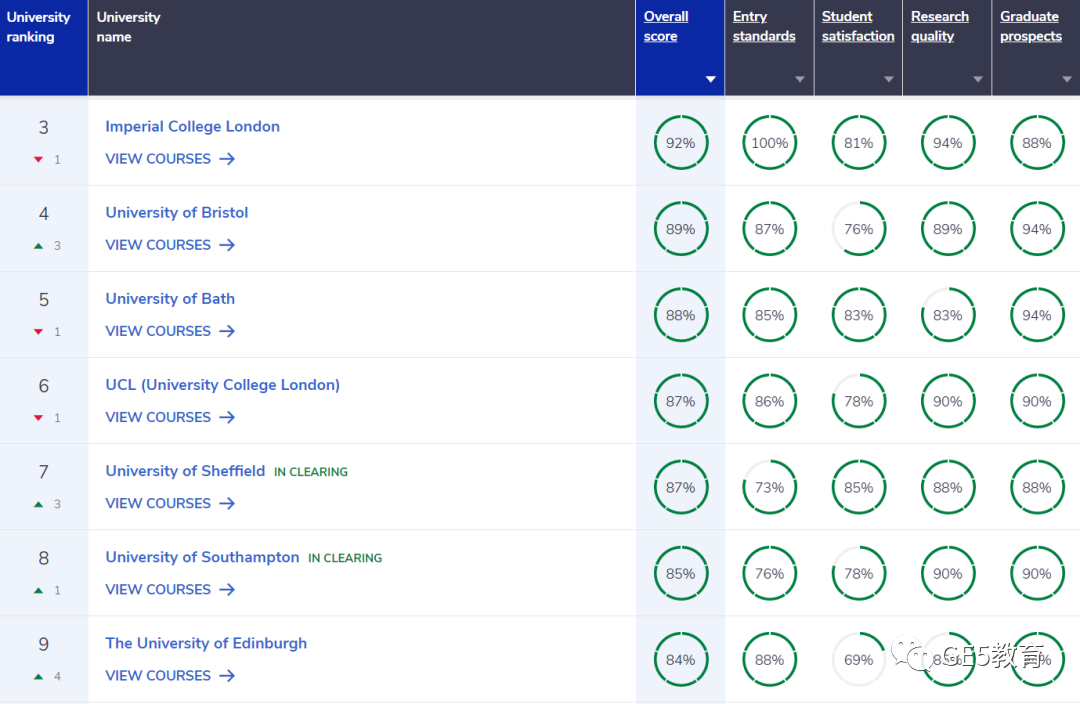Click the Graduate prospects header link
Screen dimensions: 1080x704
pyautogui.click(x=1031, y=26)
